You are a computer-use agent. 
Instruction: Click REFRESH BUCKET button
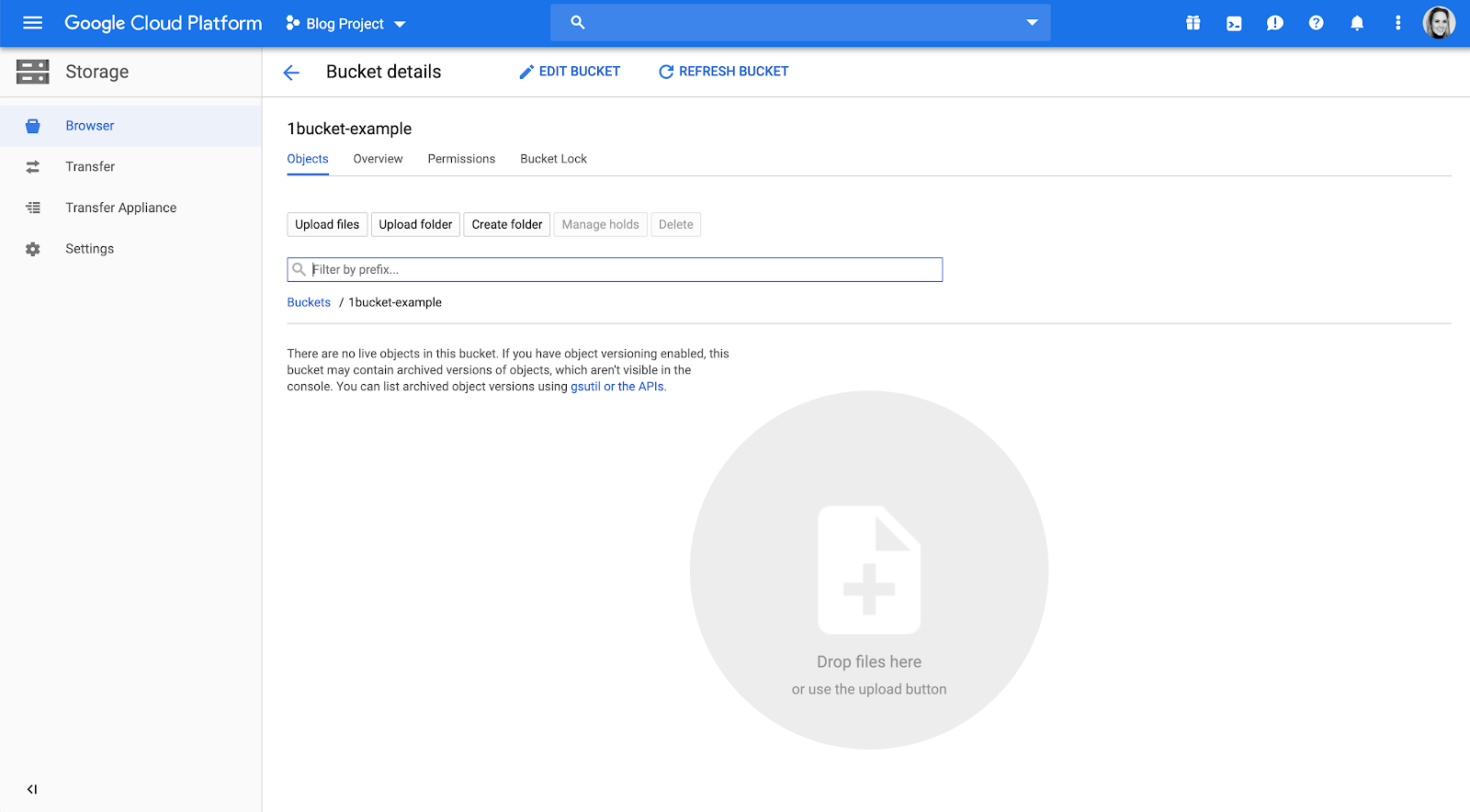tap(723, 72)
